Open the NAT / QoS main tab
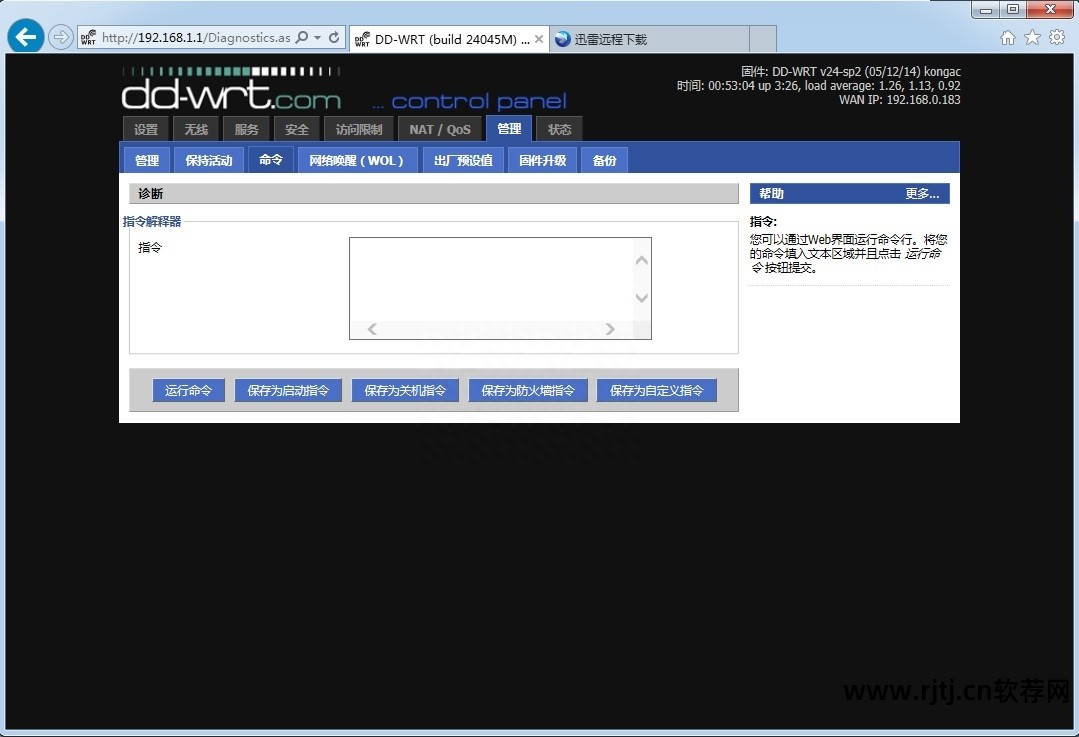1079x737 pixels. tap(440, 129)
